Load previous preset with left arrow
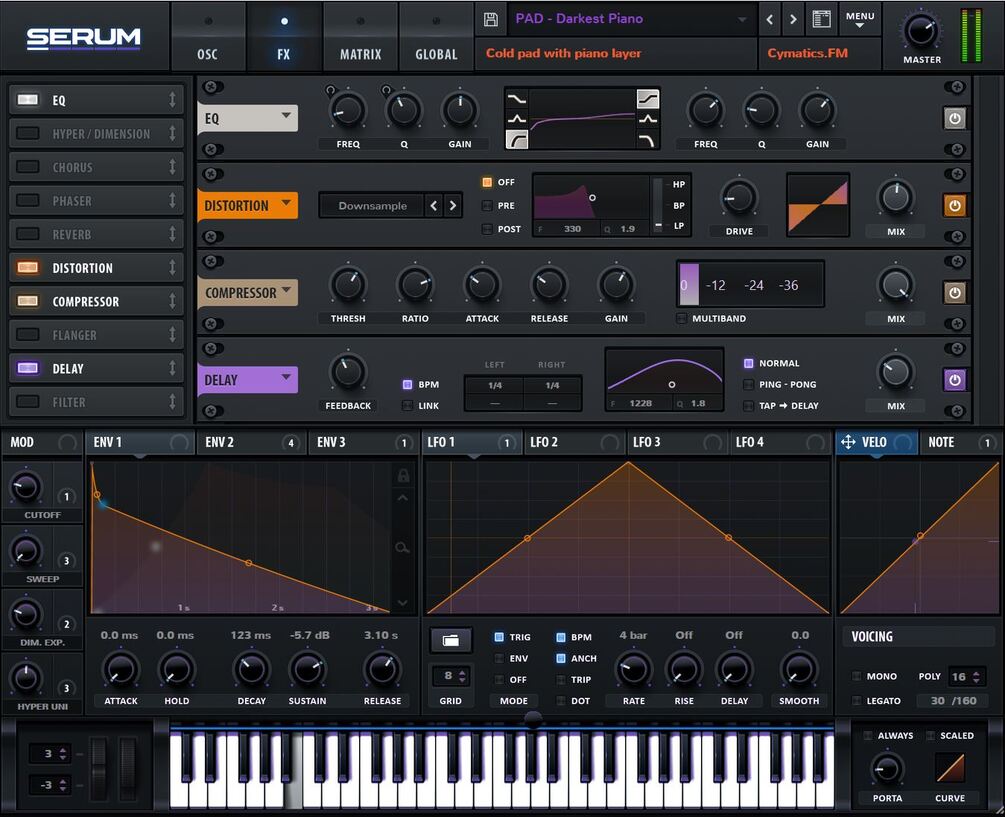Image resolution: width=1005 pixels, height=817 pixels. click(770, 19)
